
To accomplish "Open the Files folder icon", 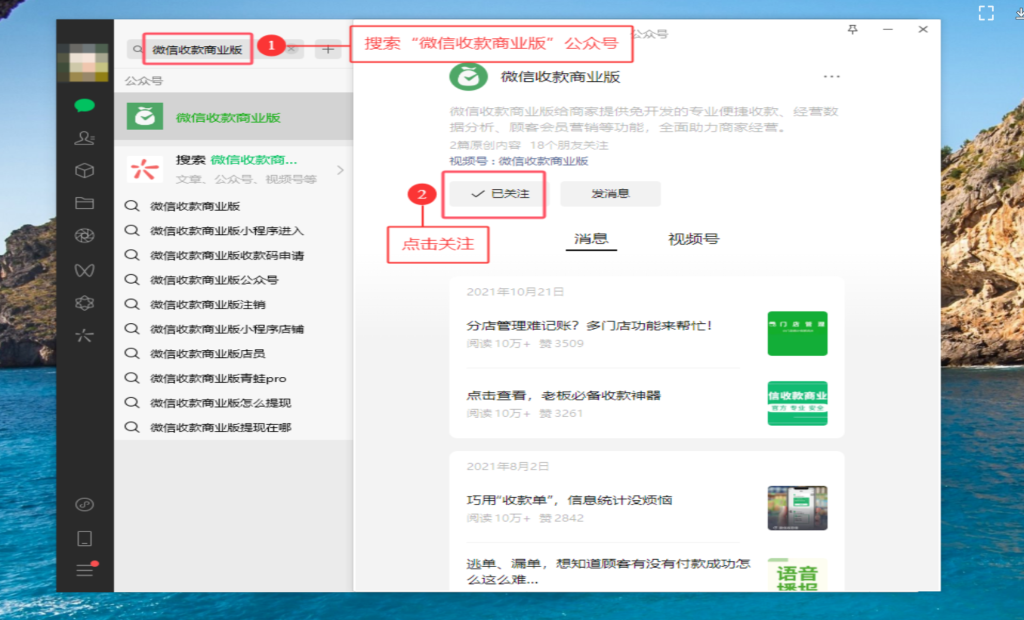I will click(84, 203).
